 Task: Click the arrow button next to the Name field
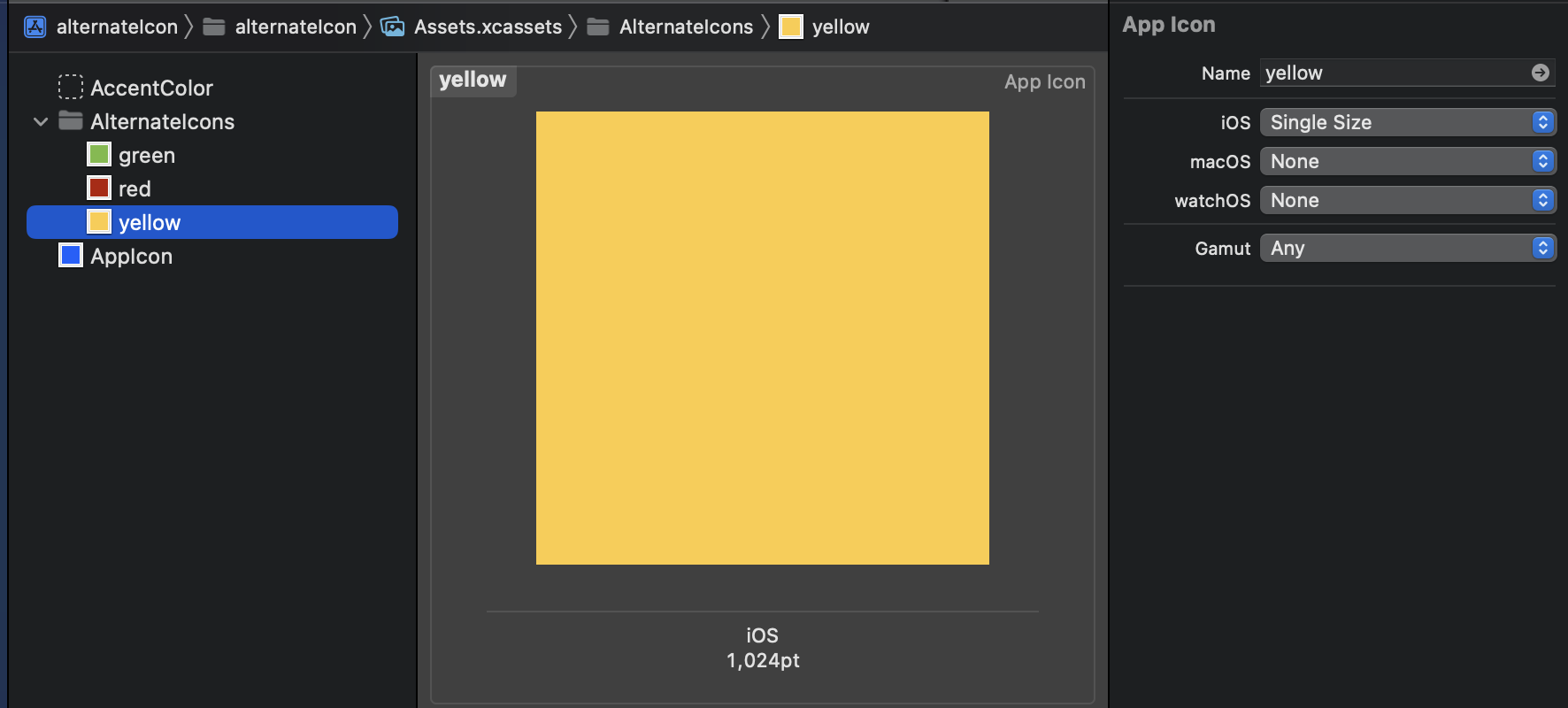(x=1542, y=73)
